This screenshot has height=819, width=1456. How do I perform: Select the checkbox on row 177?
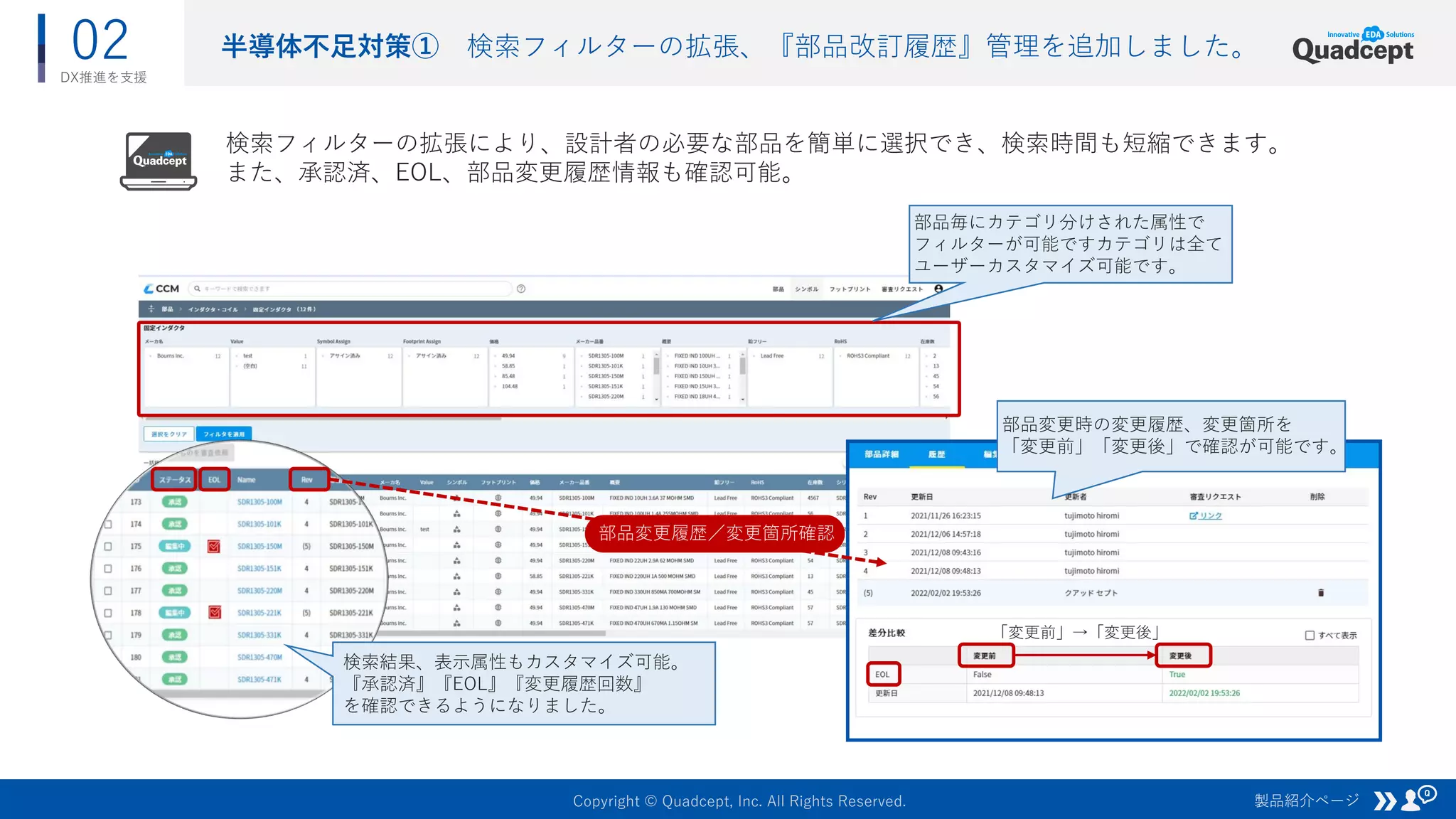[x=108, y=591]
